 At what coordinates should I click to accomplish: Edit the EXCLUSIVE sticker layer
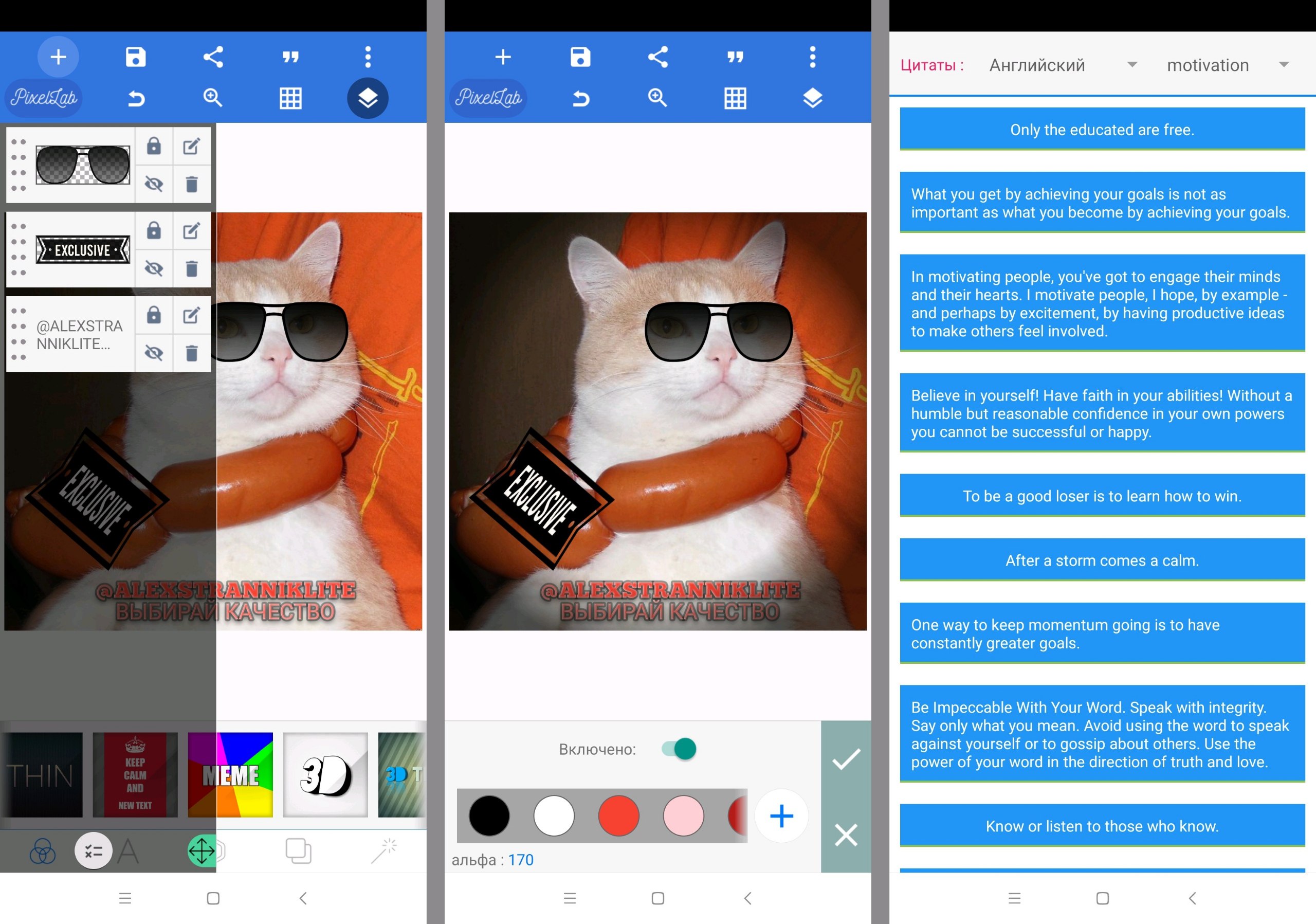(x=191, y=231)
